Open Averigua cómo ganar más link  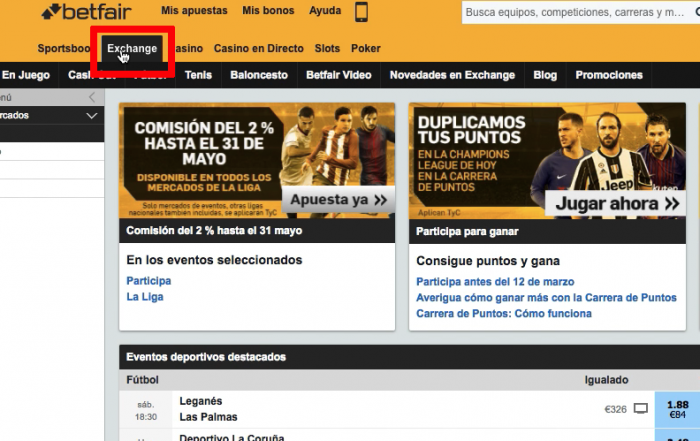click(546, 298)
